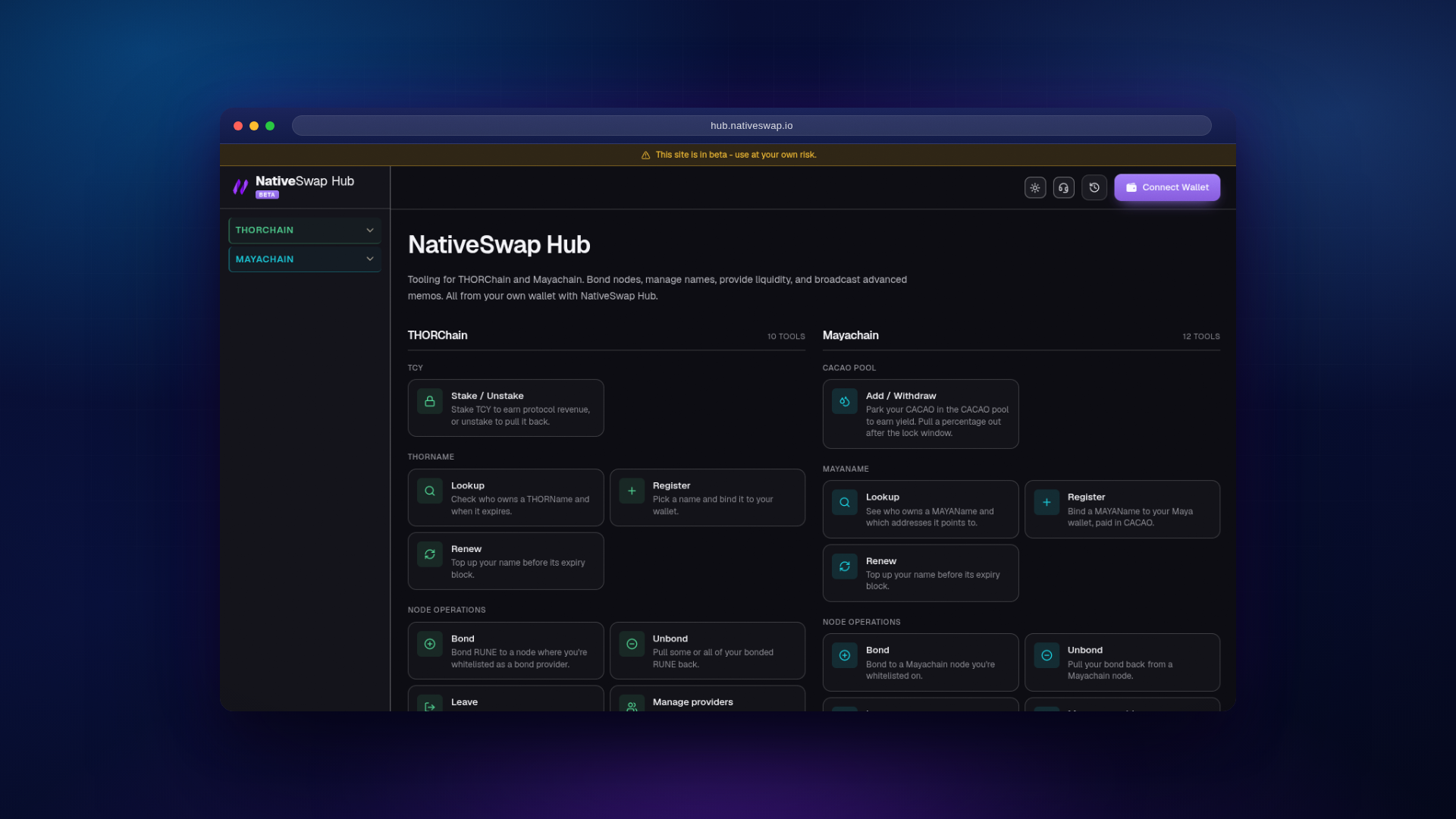
Task: Click the Leave exit icon
Action: click(x=430, y=705)
